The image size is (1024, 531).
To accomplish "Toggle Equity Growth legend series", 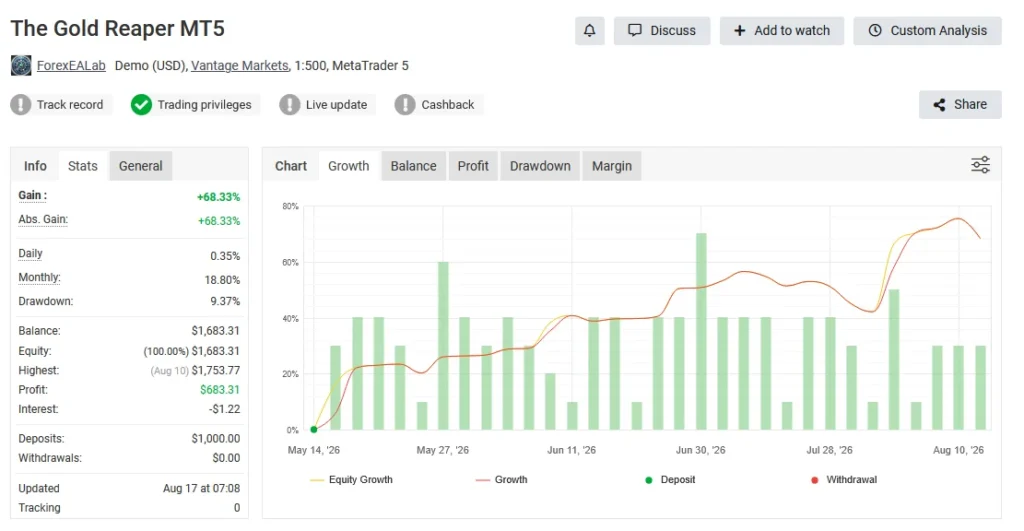I will (x=351, y=479).
